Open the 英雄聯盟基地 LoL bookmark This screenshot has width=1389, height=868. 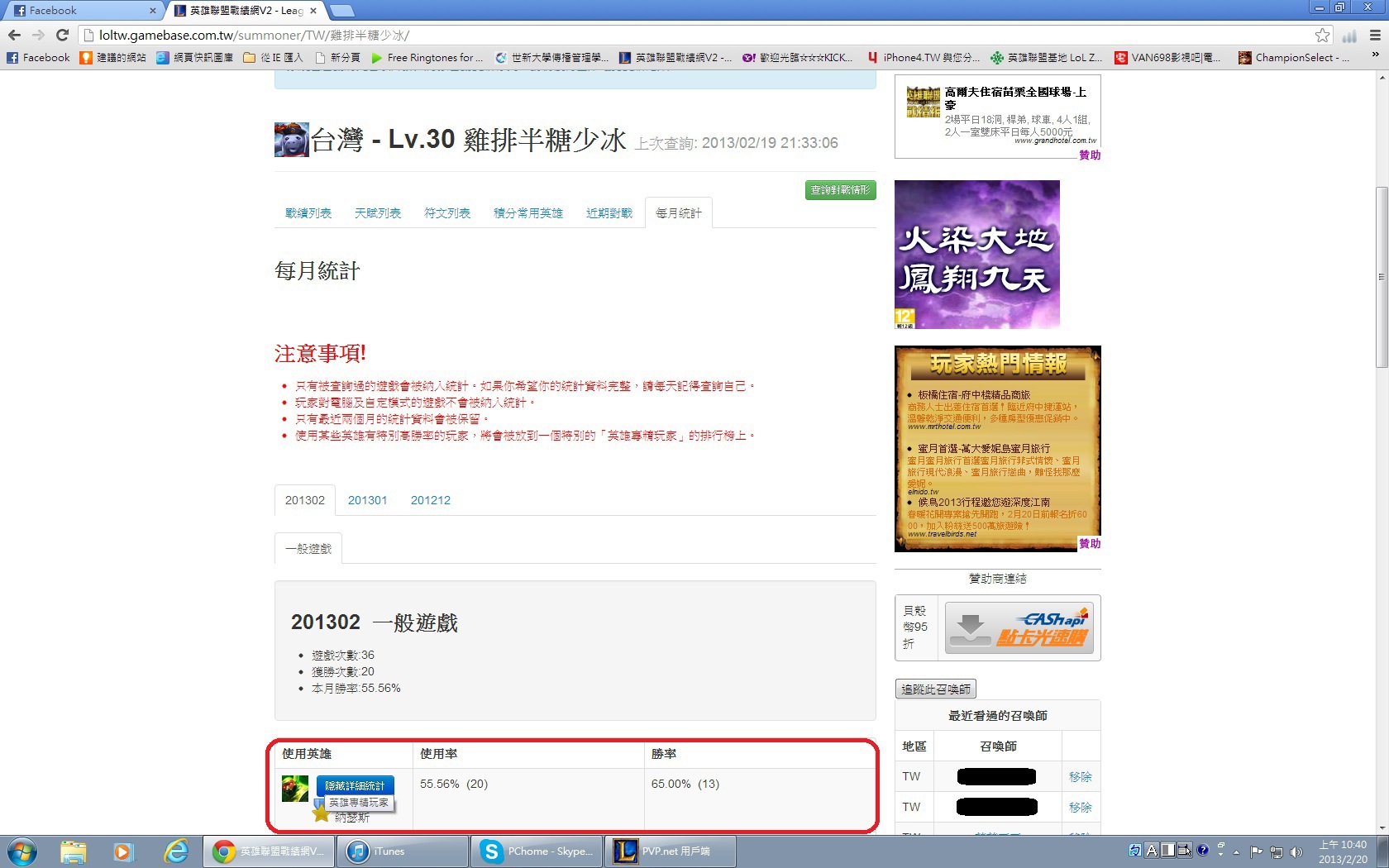point(1046,58)
